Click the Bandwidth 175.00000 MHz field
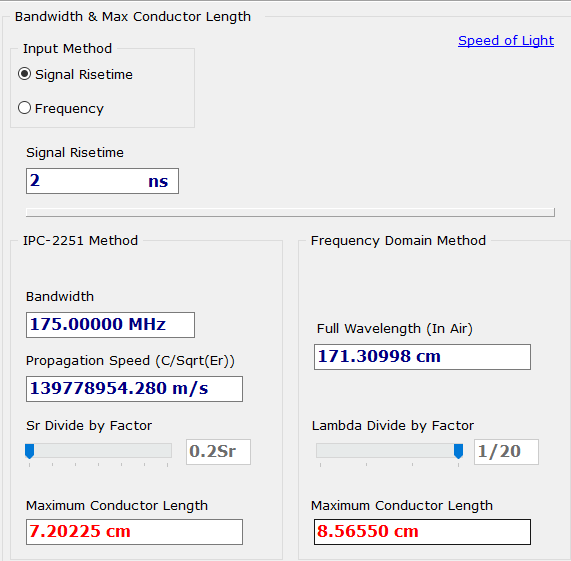This screenshot has width=571, height=561. (x=110, y=325)
